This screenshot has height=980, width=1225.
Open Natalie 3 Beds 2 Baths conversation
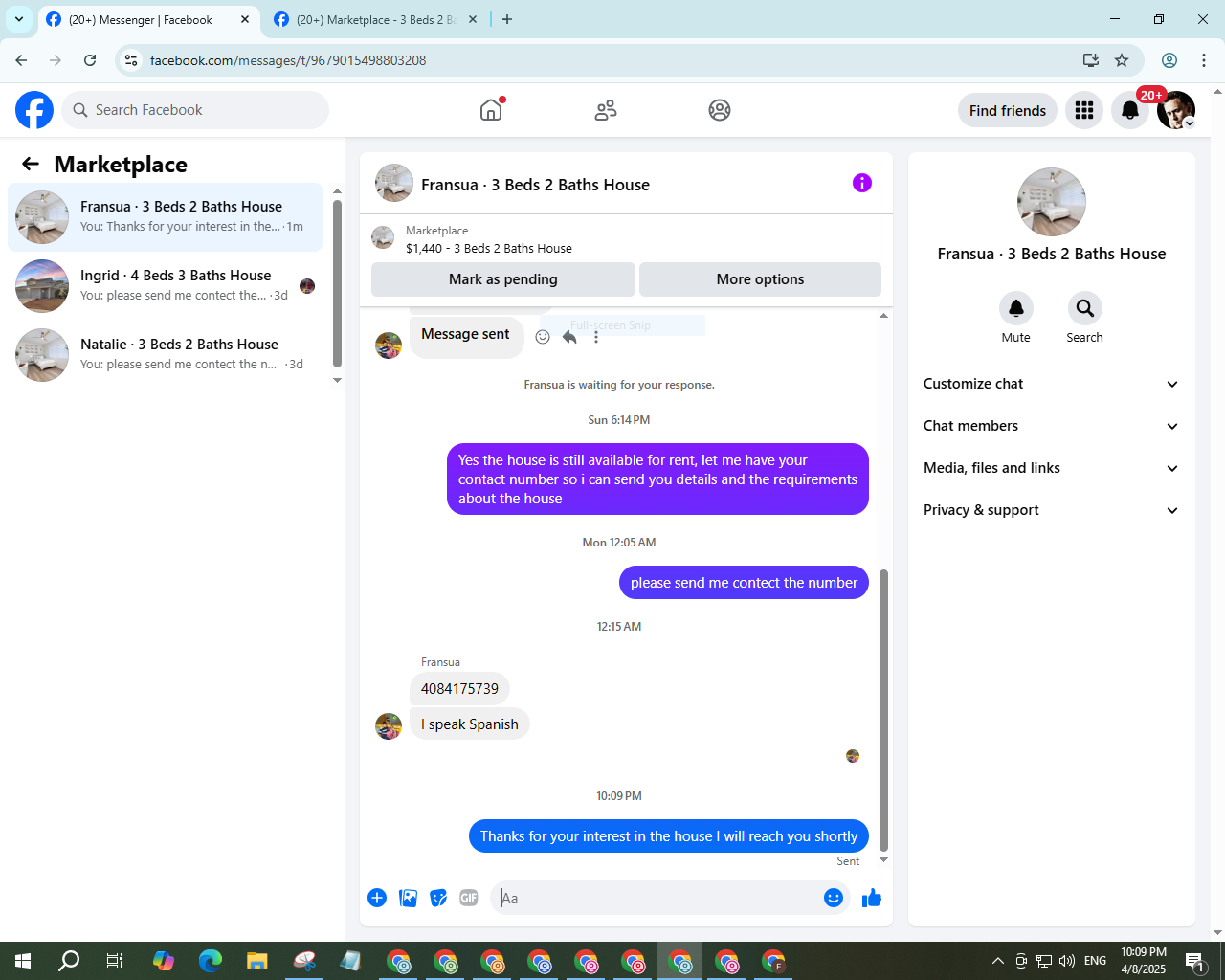click(165, 355)
